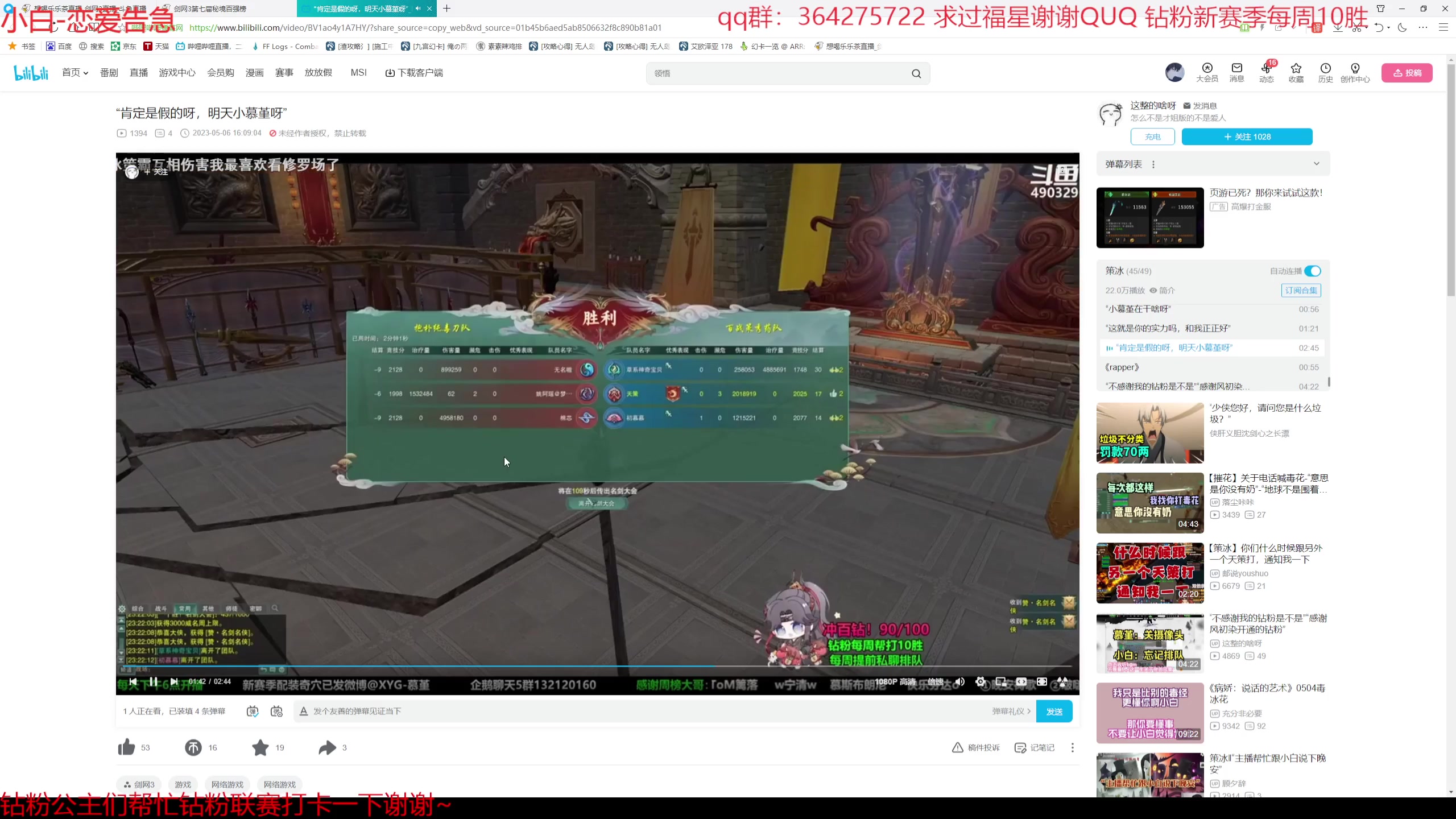The width and height of the screenshot is (1456, 819).
Task: Click the pink 投稿 upload button
Action: point(1407,73)
